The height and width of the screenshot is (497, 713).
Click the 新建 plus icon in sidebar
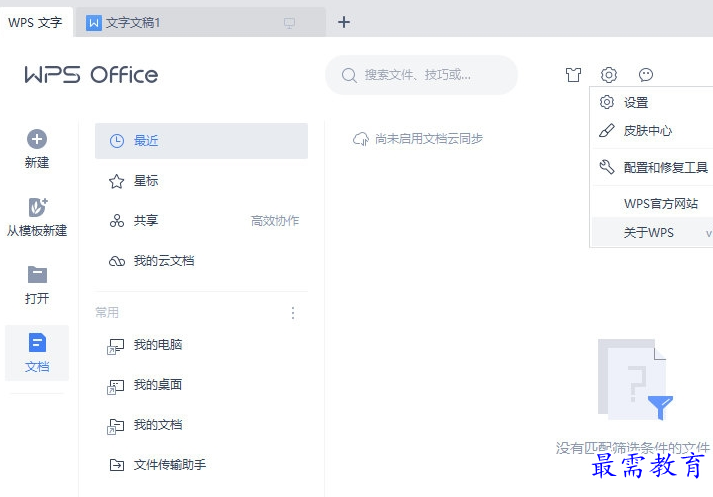coord(37,139)
